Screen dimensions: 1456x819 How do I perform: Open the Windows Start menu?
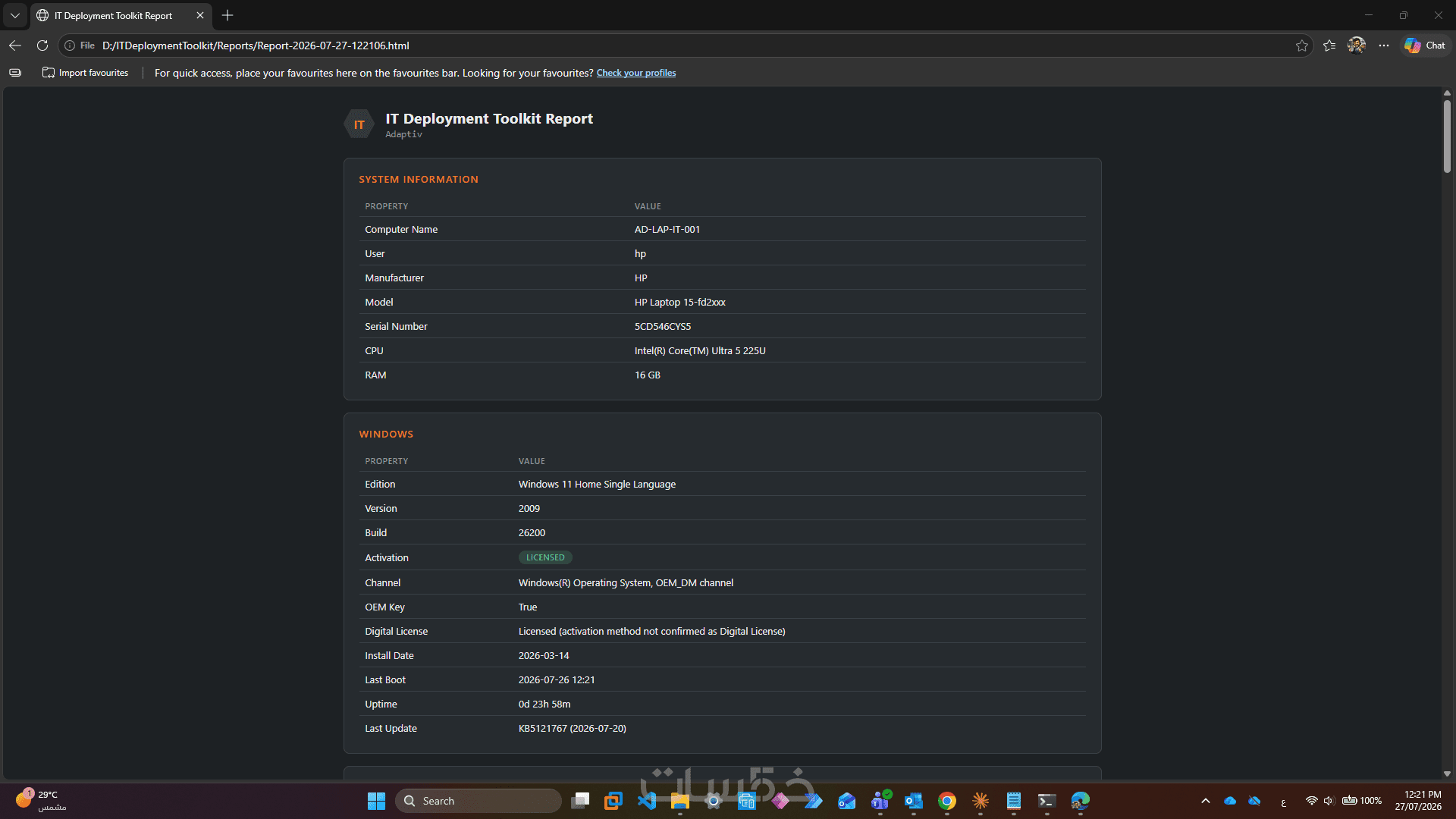(x=376, y=801)
